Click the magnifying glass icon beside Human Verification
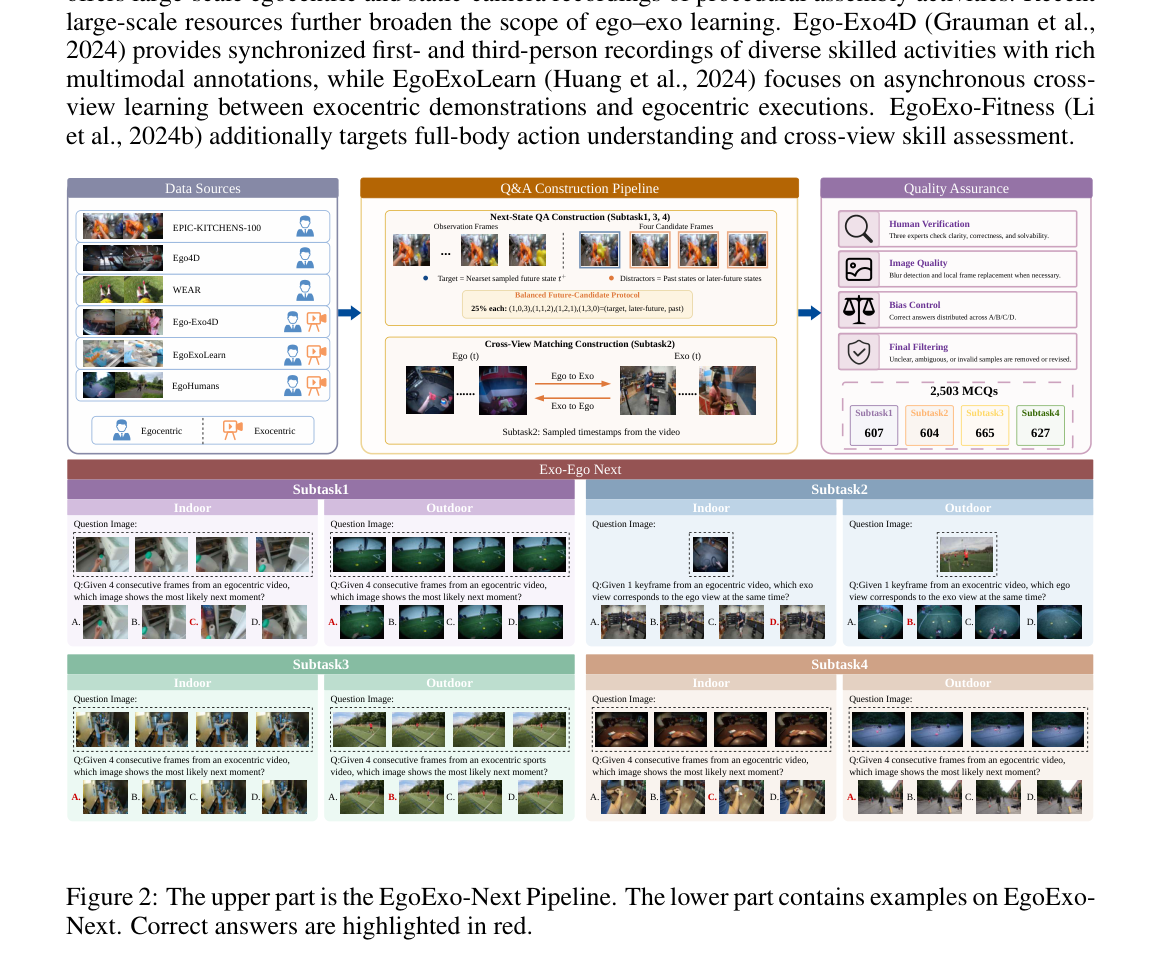This screenshot has width=1161, height=954. click(x=858, y=229)
